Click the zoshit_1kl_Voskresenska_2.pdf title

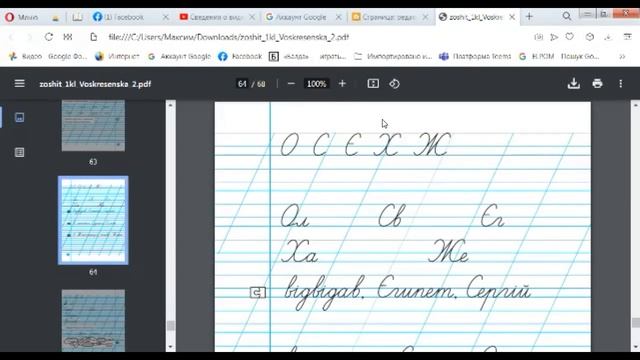(95, 84)
